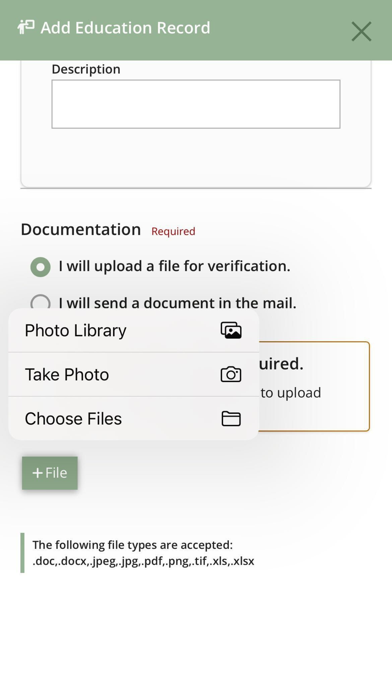The width and height of the screenshot is (392, 696).
Task: Click the Description field label
Action: [86, 69]
